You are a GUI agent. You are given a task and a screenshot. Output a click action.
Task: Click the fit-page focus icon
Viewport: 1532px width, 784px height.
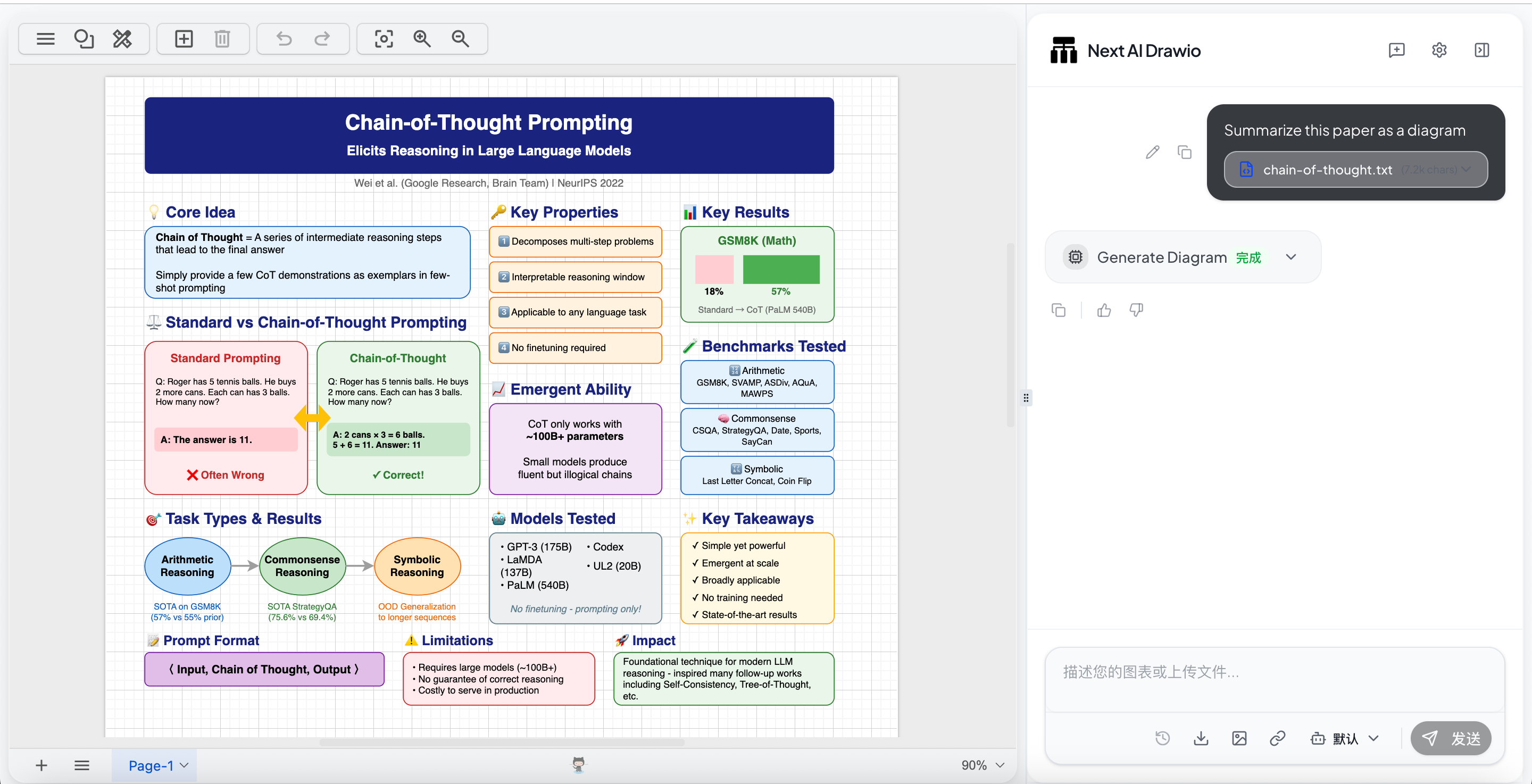tap(384, 39)
